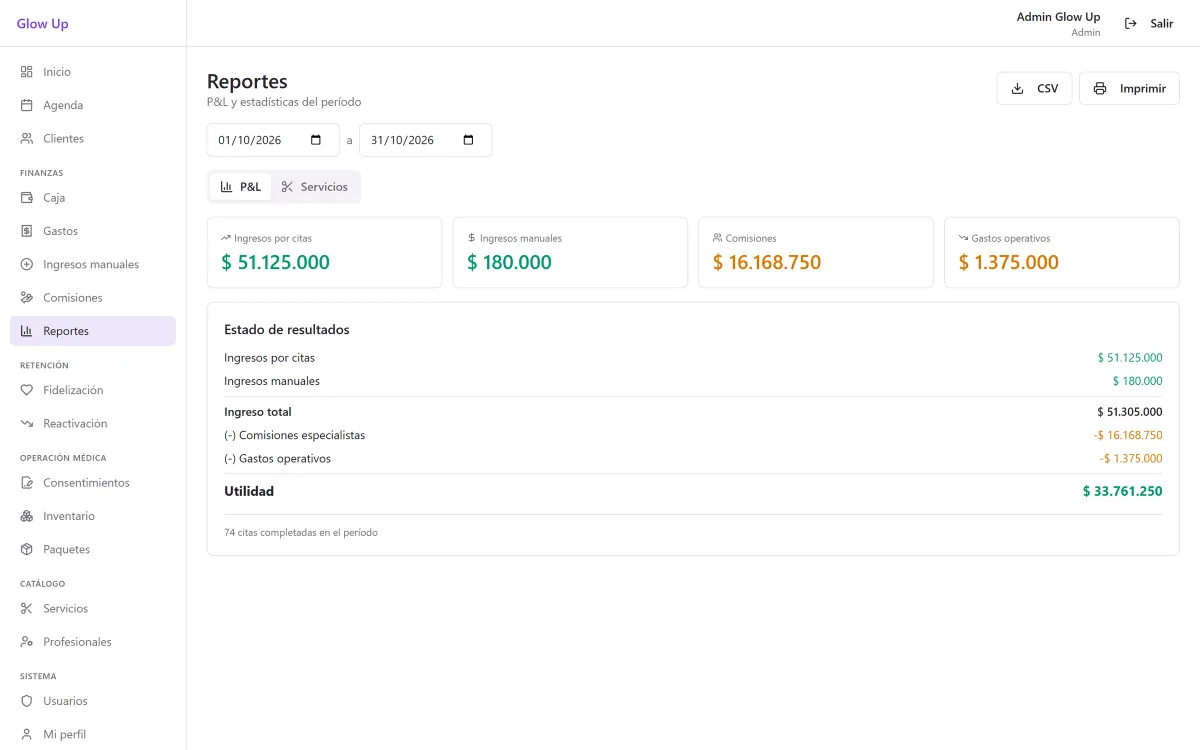Download the report as CSV
The image size is (1200, 750).
1035,88
